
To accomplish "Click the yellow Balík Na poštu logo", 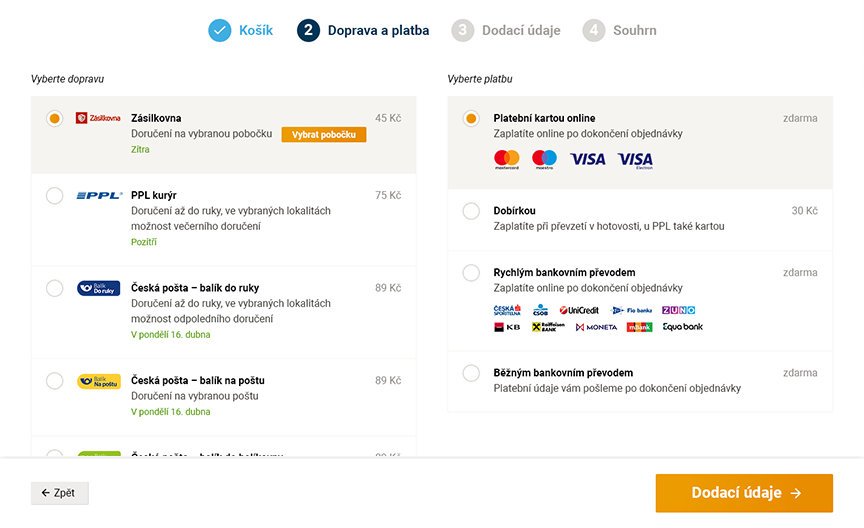I will point(99,381).
